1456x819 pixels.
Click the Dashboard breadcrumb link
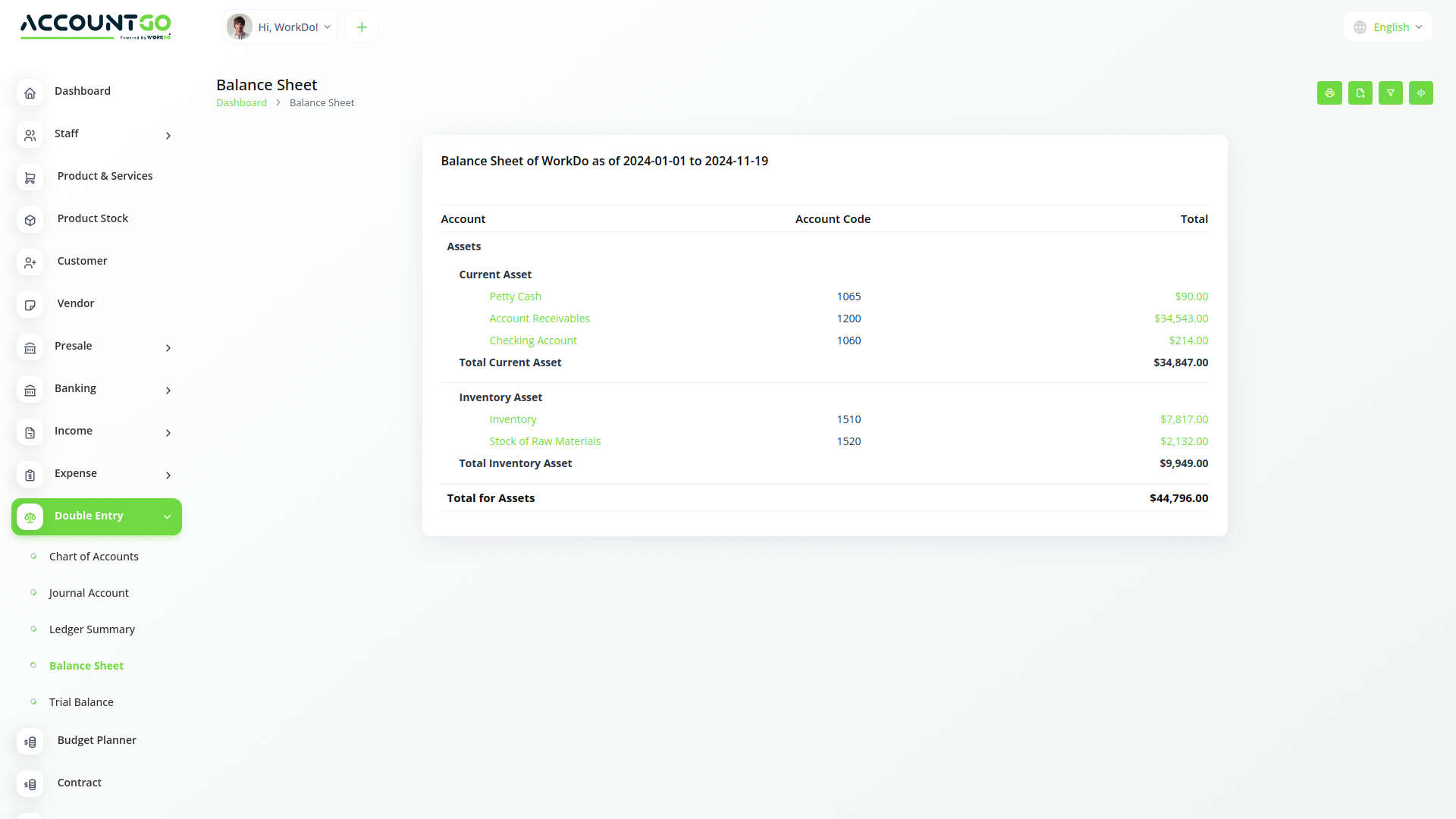pos(241,102)
